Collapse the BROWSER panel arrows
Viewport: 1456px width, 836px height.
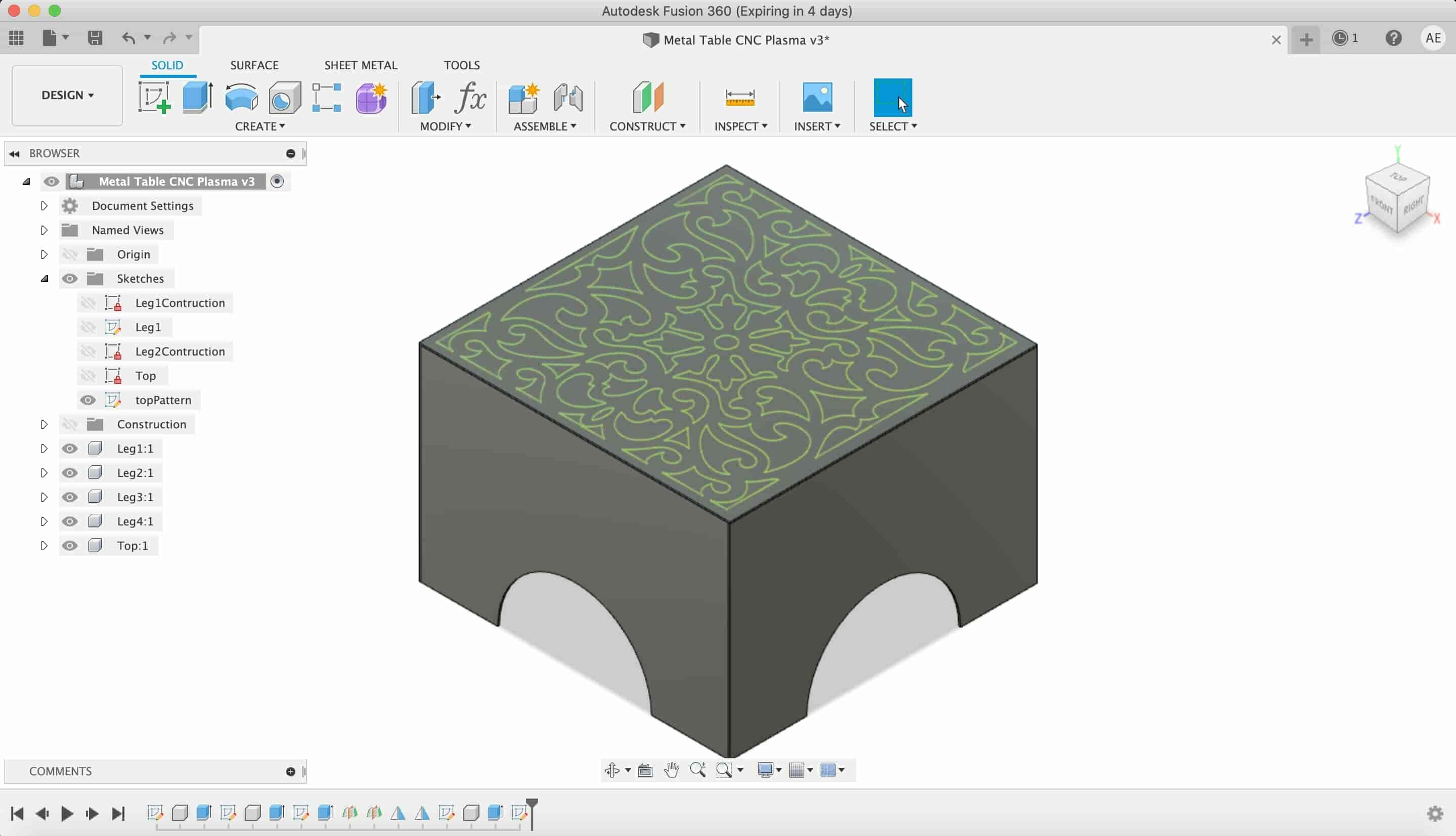[14, 154]
